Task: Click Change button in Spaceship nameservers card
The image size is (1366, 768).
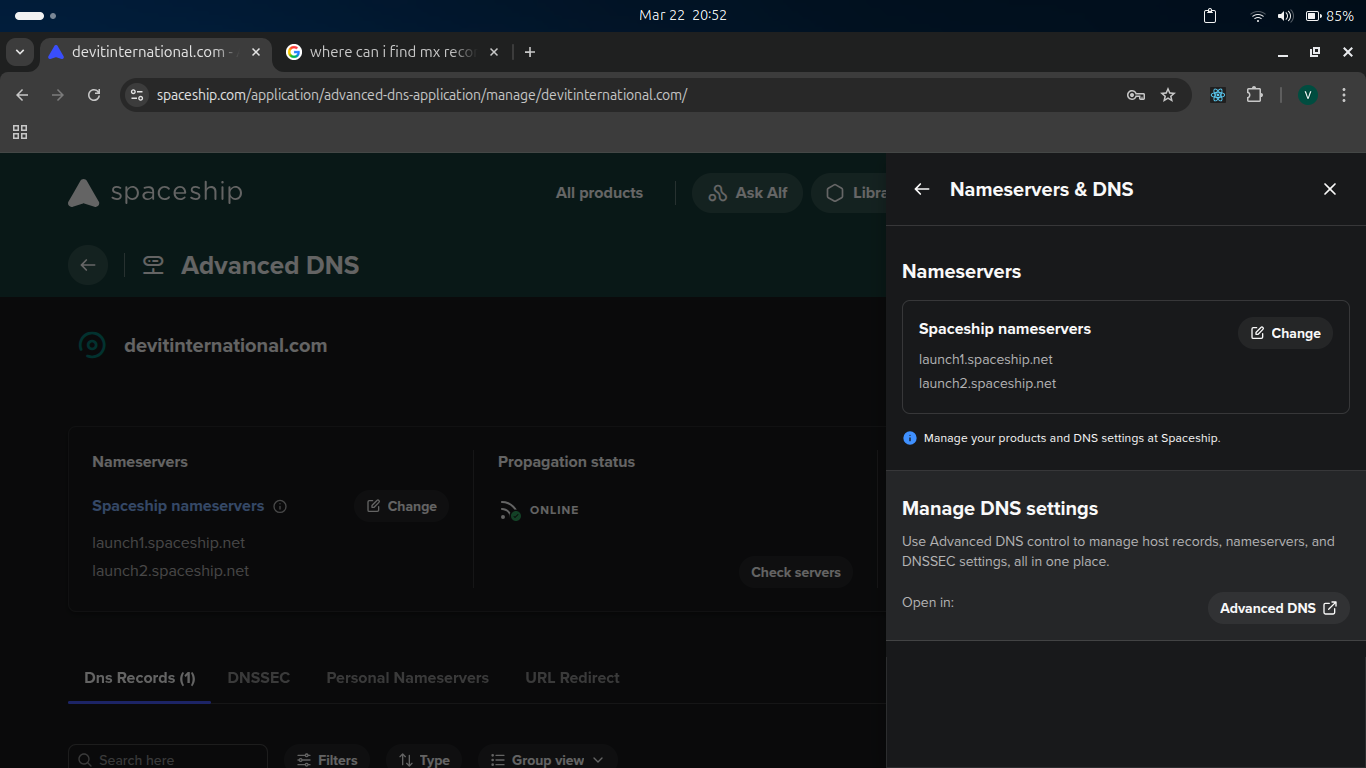Action: pyautogui.click(x=1285, y=333)
